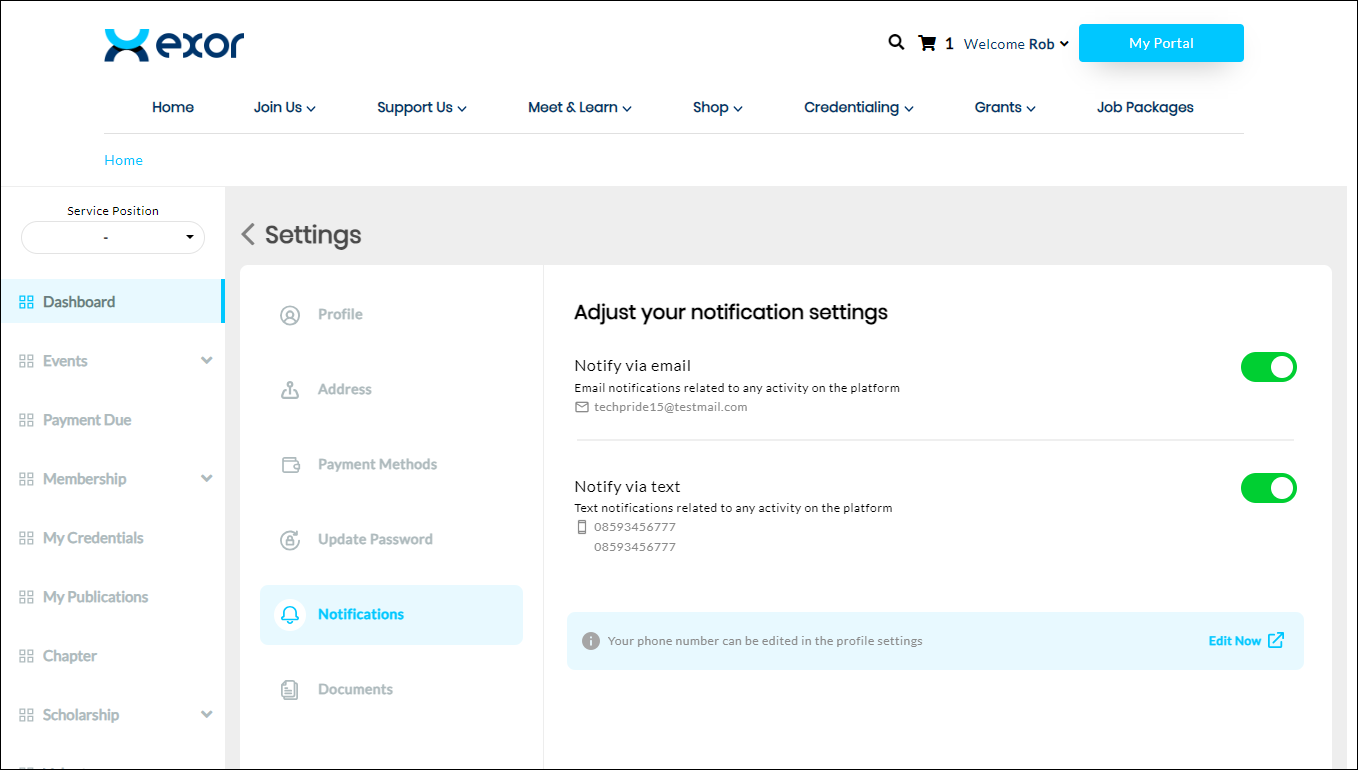This screenshot has height=770, width=1358.
Task: Click the Address location pin icon
Action: [290, 390]
